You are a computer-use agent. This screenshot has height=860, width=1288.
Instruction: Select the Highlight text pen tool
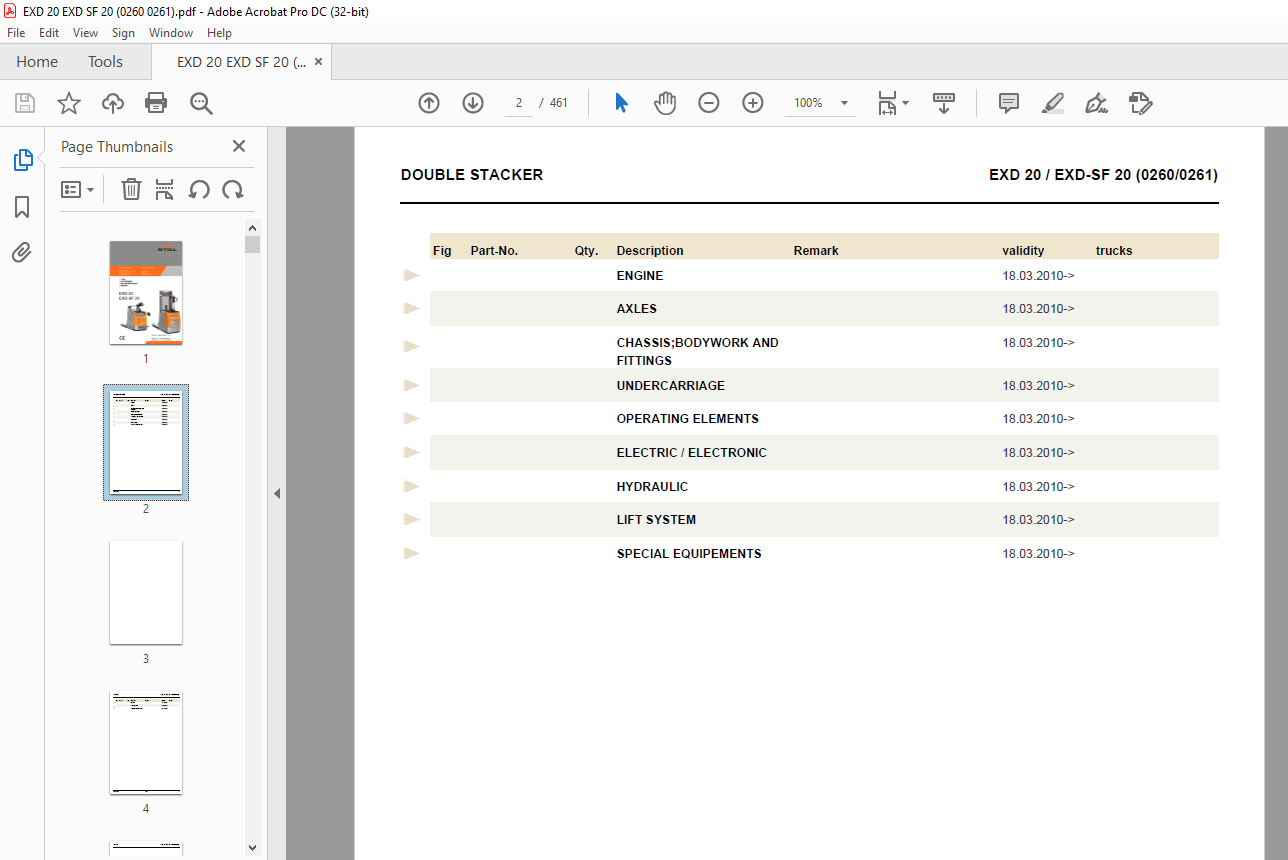[x=1053, y=103]
